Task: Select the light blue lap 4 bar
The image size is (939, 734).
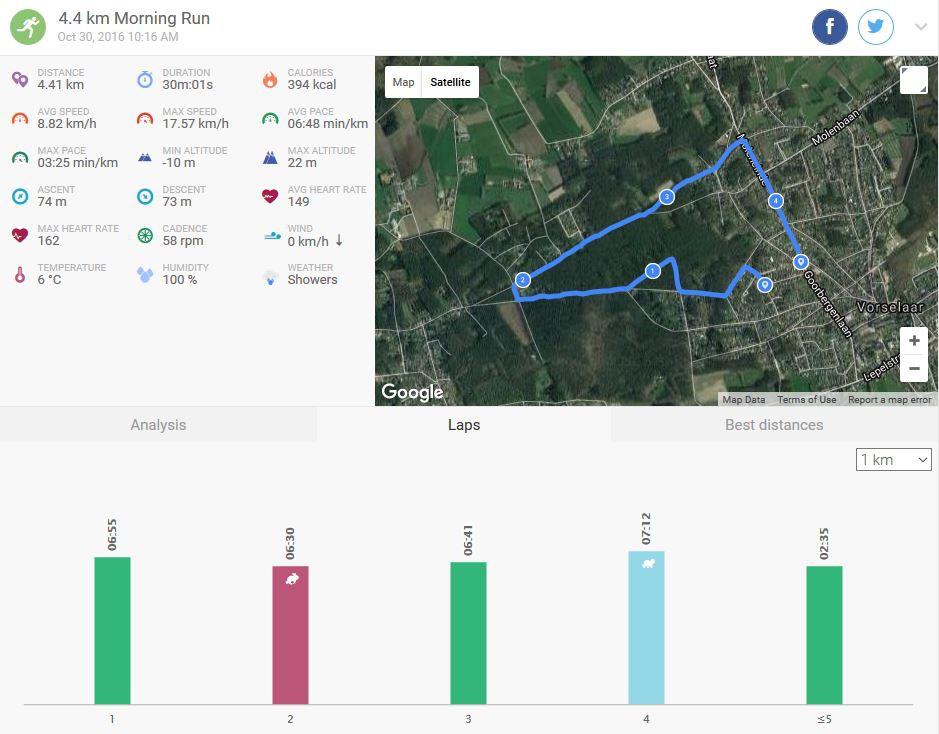Action: click(646, 627)
